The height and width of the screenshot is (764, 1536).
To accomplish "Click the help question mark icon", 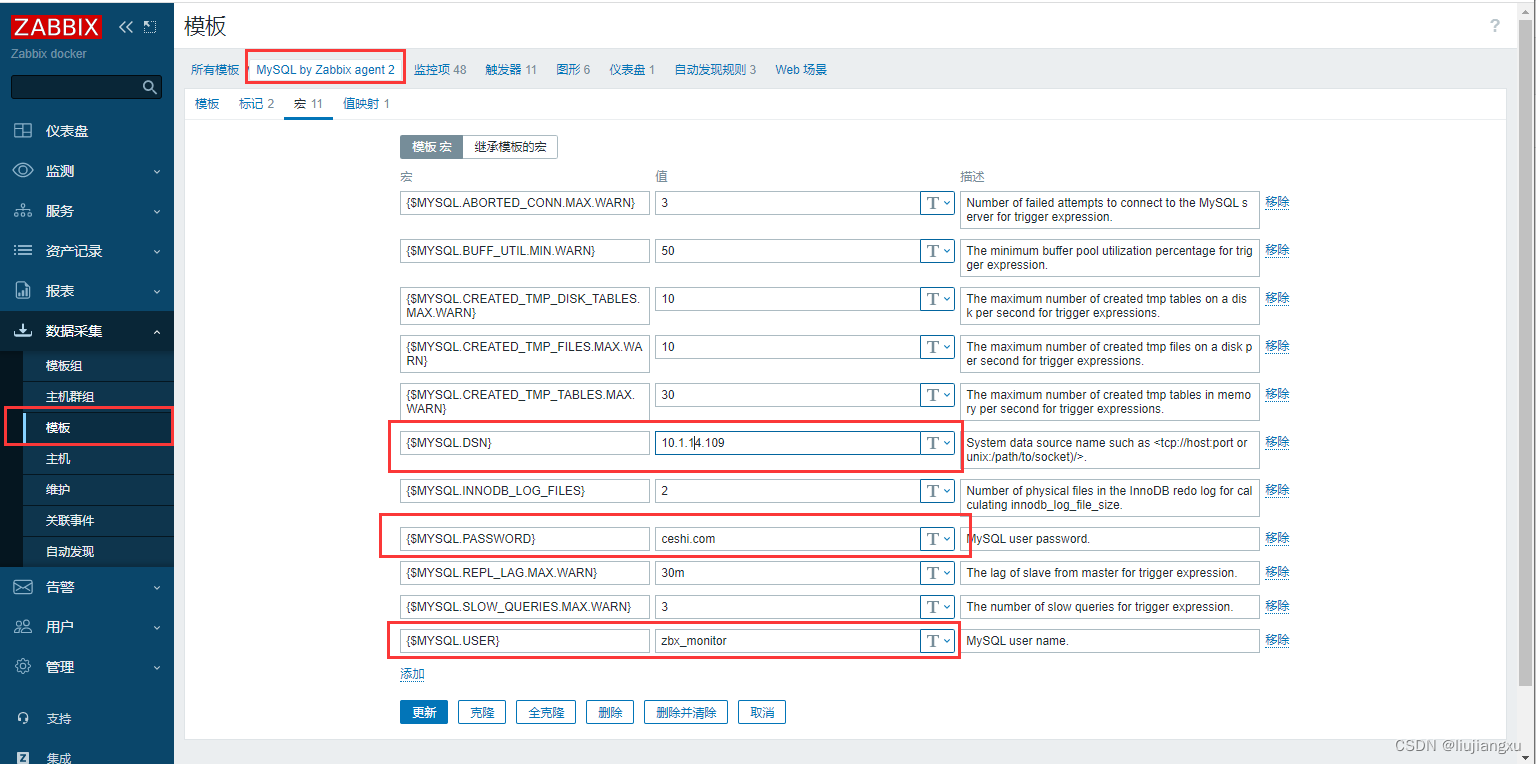I will coord(1494,26).
